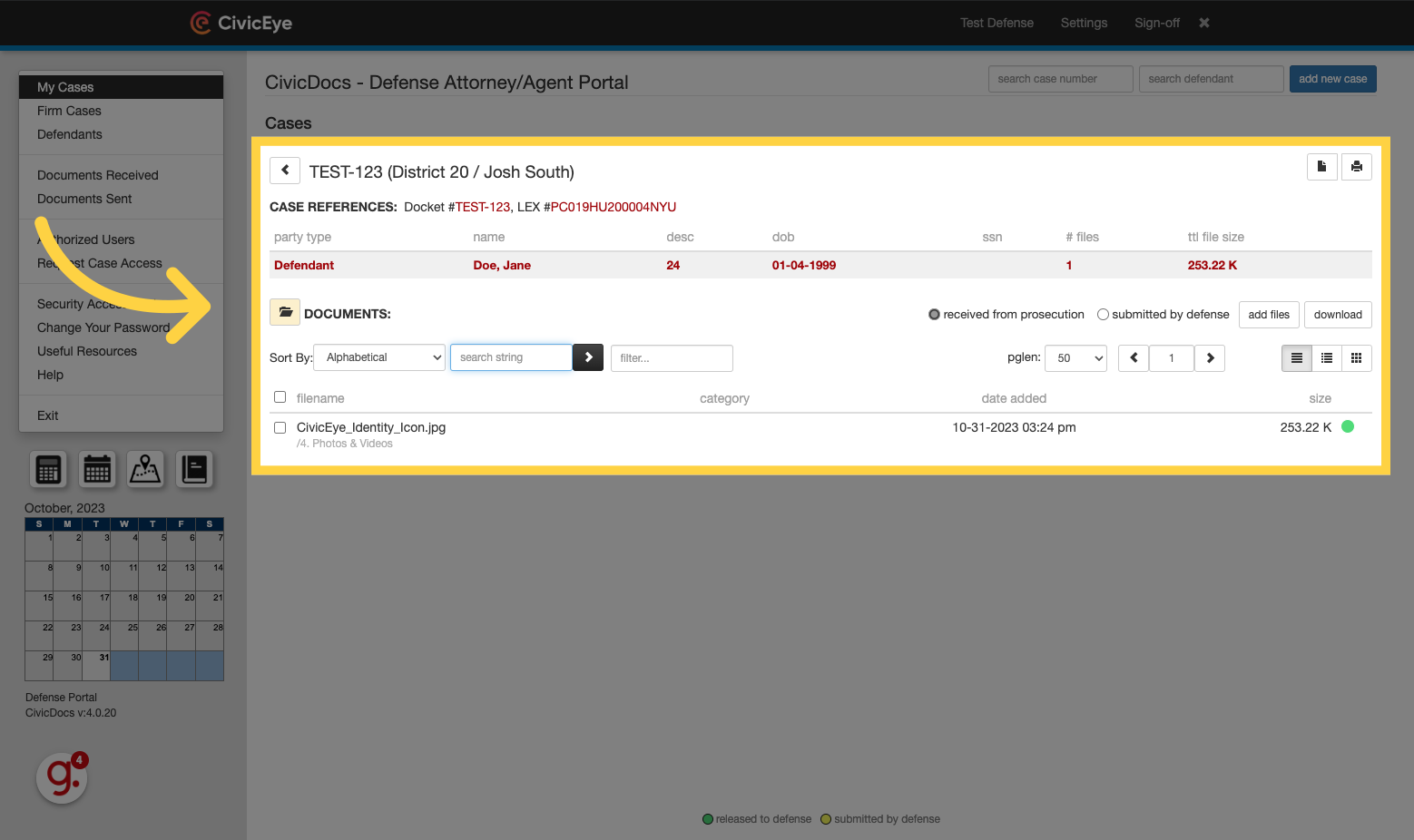Click the filter field
This screenshot has height=840, width=1414.
point(672,358)
